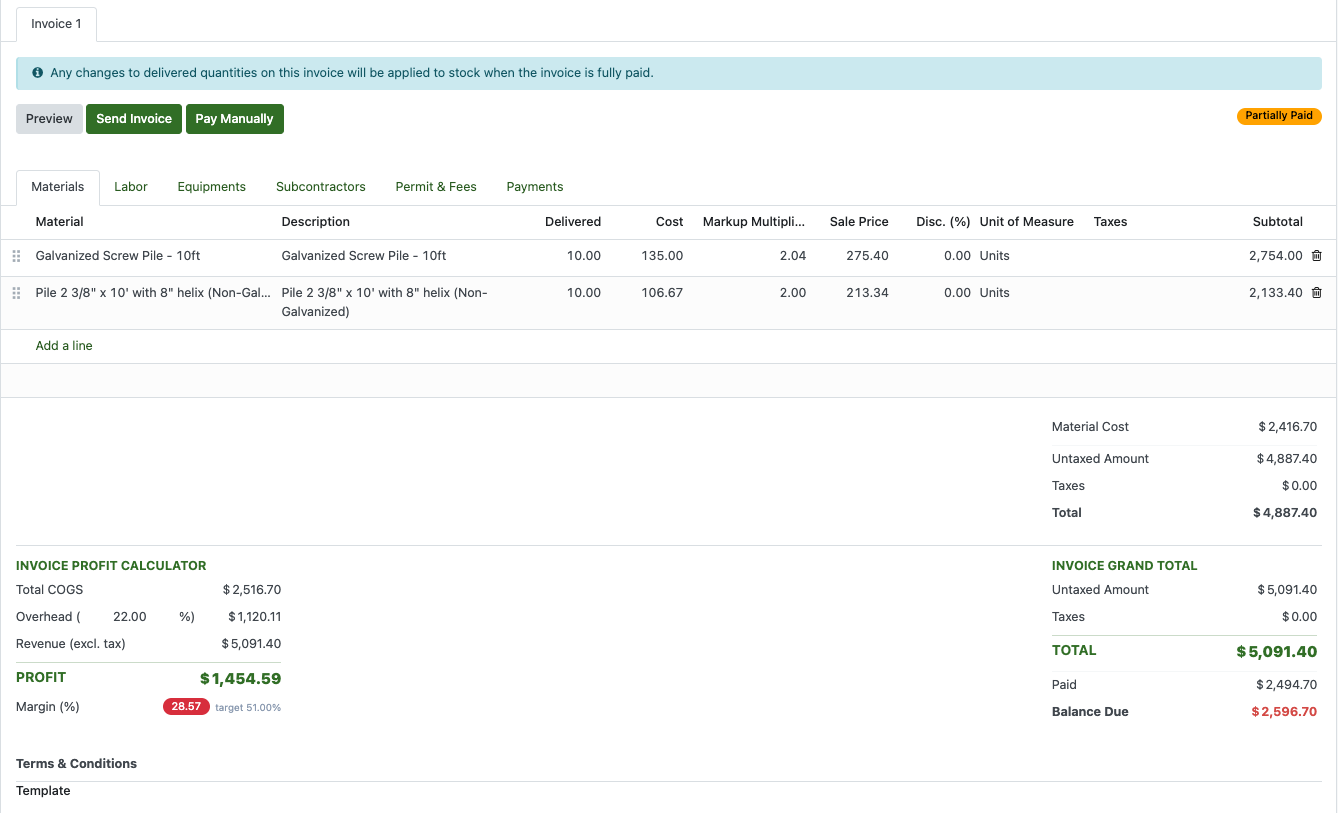Add a line to materials
Viewport: 1338px width, 813px height.
coord(64,346)
